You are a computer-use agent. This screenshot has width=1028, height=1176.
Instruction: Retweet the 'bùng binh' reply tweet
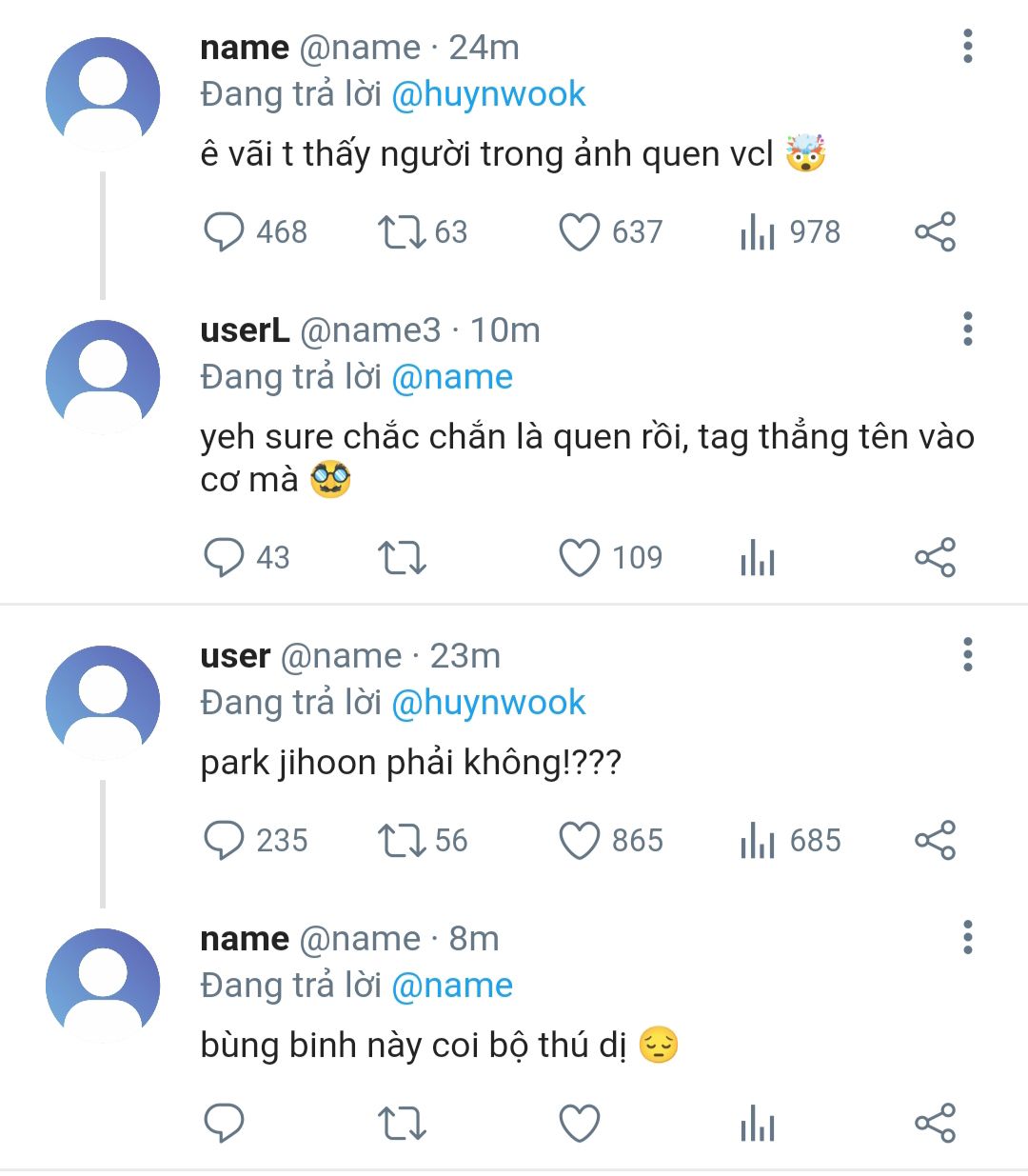coord(402,1124)
